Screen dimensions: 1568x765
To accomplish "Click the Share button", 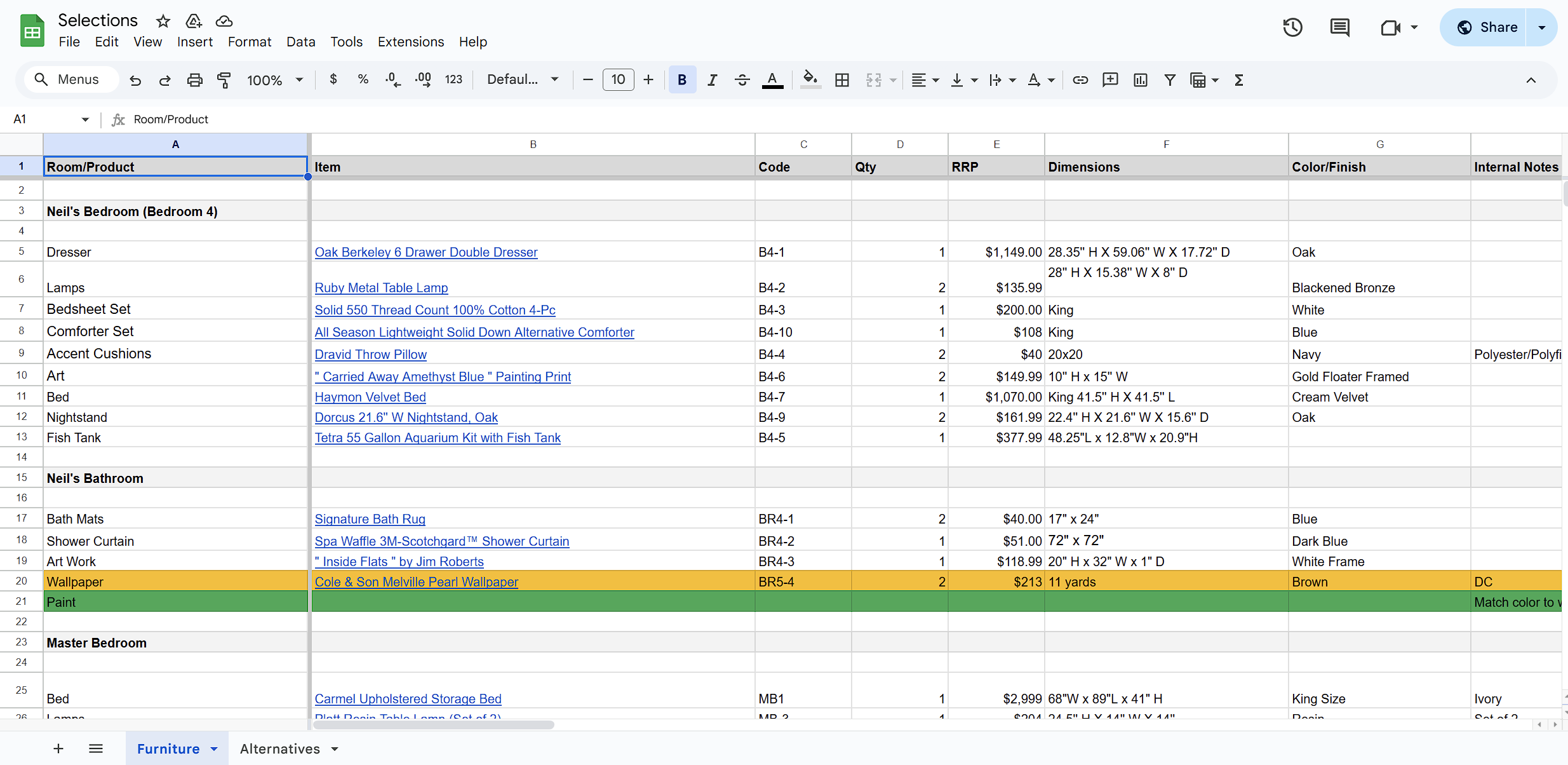I will click(x=1488, y=27).
